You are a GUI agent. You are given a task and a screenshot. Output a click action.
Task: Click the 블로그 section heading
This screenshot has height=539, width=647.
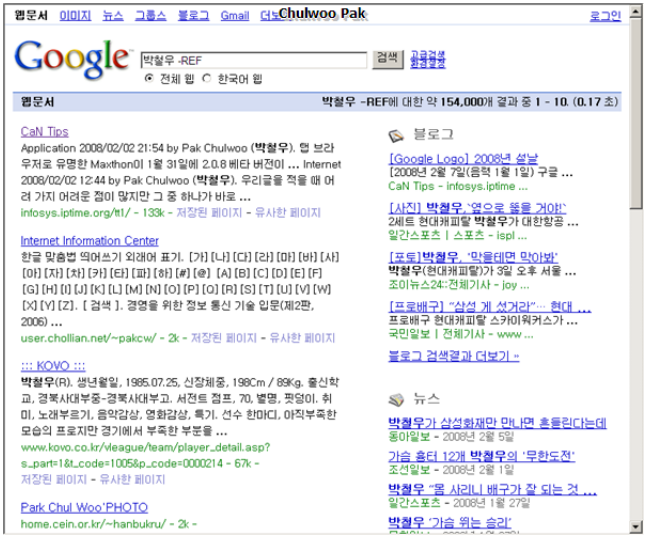click(x=433, y=134)
